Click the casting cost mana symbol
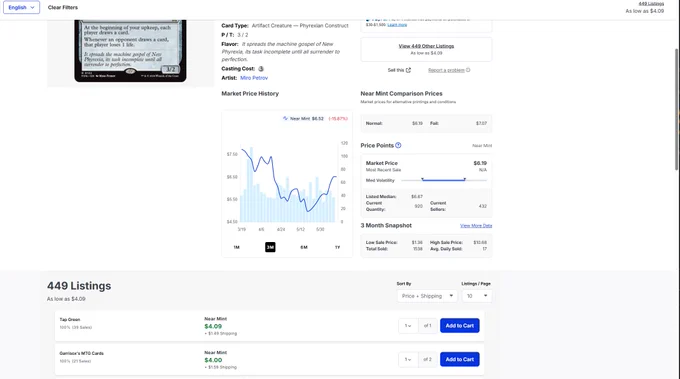Screen dimensions: 680x379 (x=261, y=69)
